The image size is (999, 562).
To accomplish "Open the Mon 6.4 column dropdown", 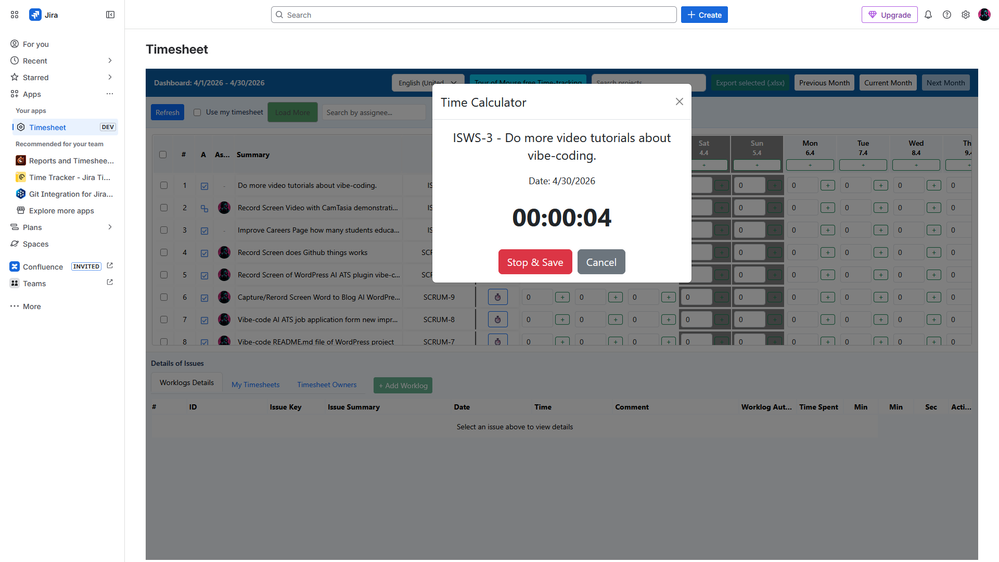I will [x=810, y=165].
